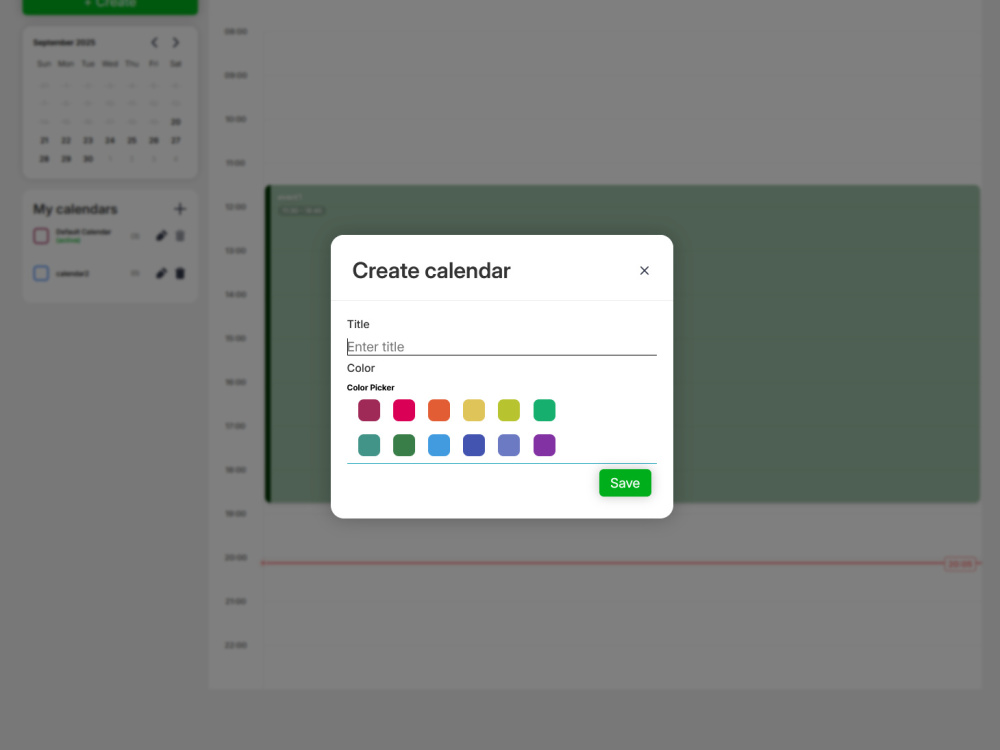The height and width of the screenshot is (750, 1000).
Task: Open the green event block in schedule
Action: tap(622, 344)
